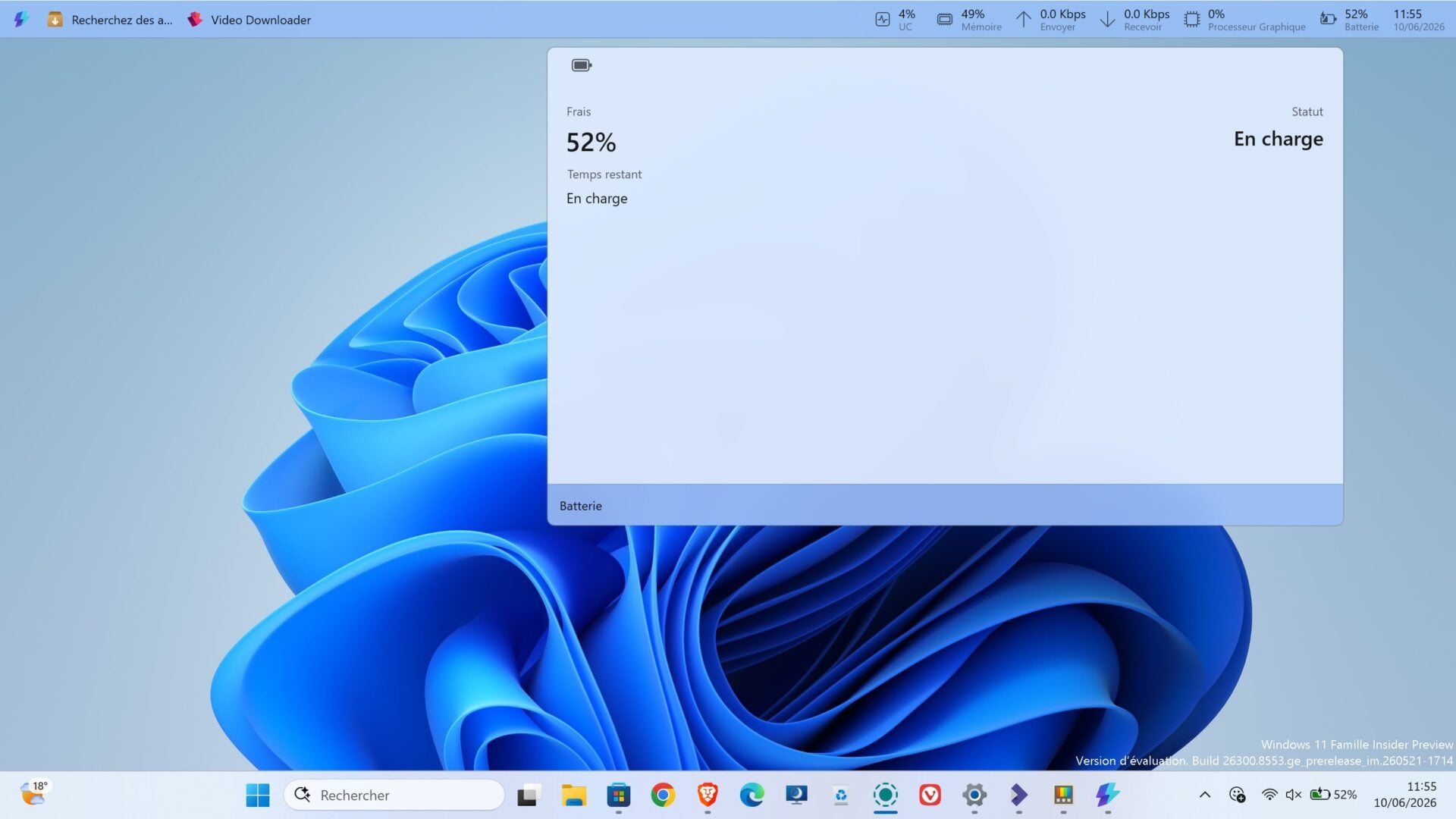Open Google Chrome from taskbar
This screenshot has height=819, width=1456.
click(663, 795)
